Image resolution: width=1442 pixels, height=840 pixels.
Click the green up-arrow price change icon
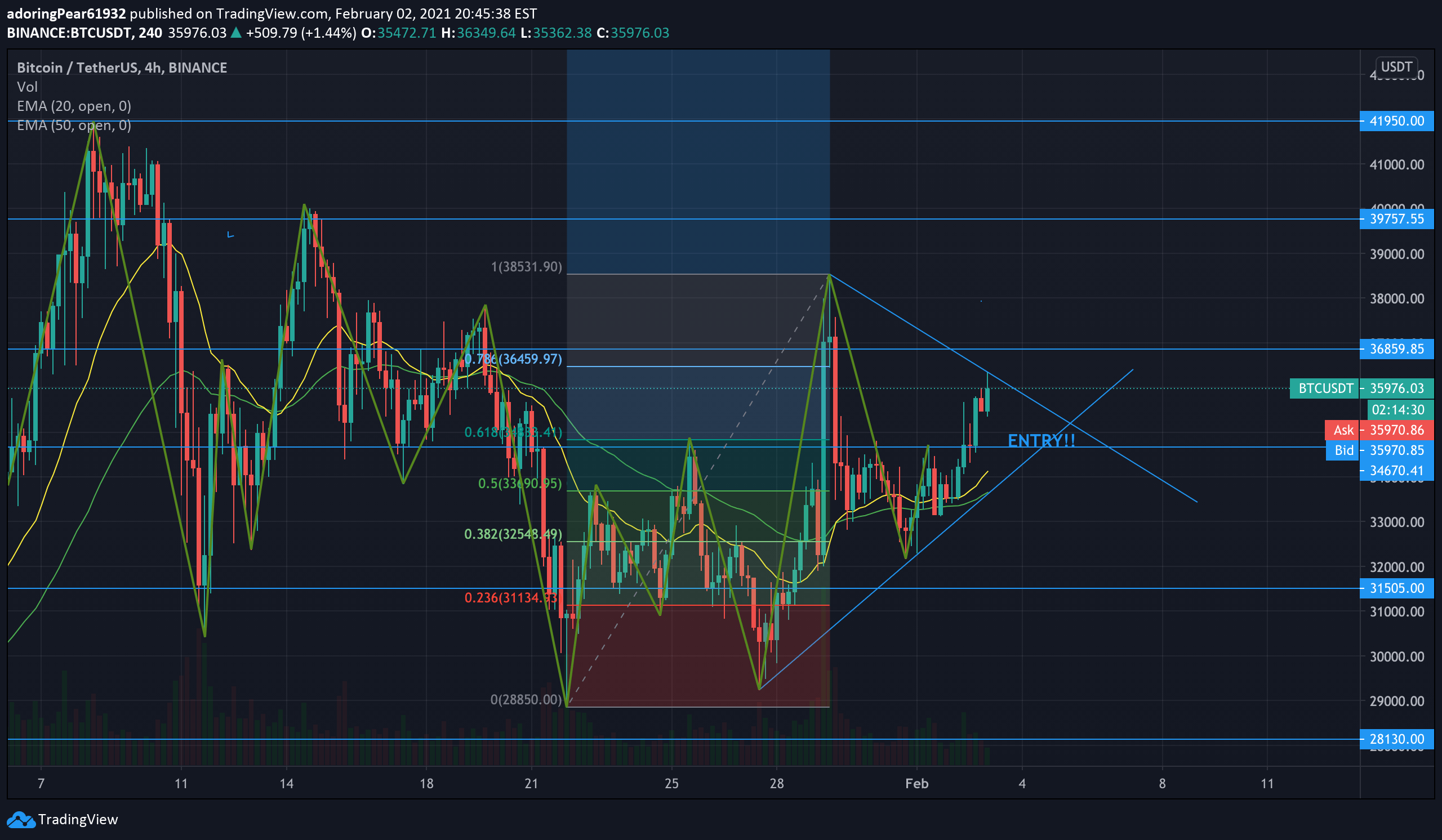coord(236,33)
